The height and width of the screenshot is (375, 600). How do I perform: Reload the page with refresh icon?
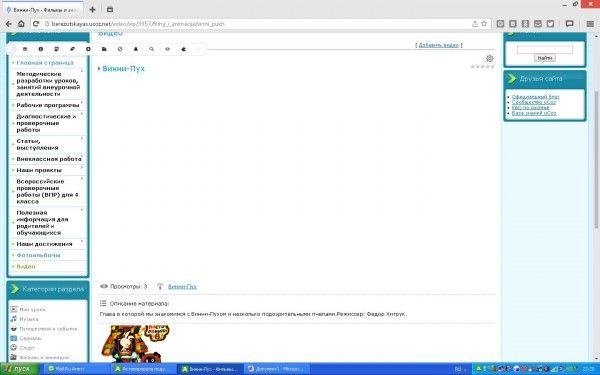36,24
